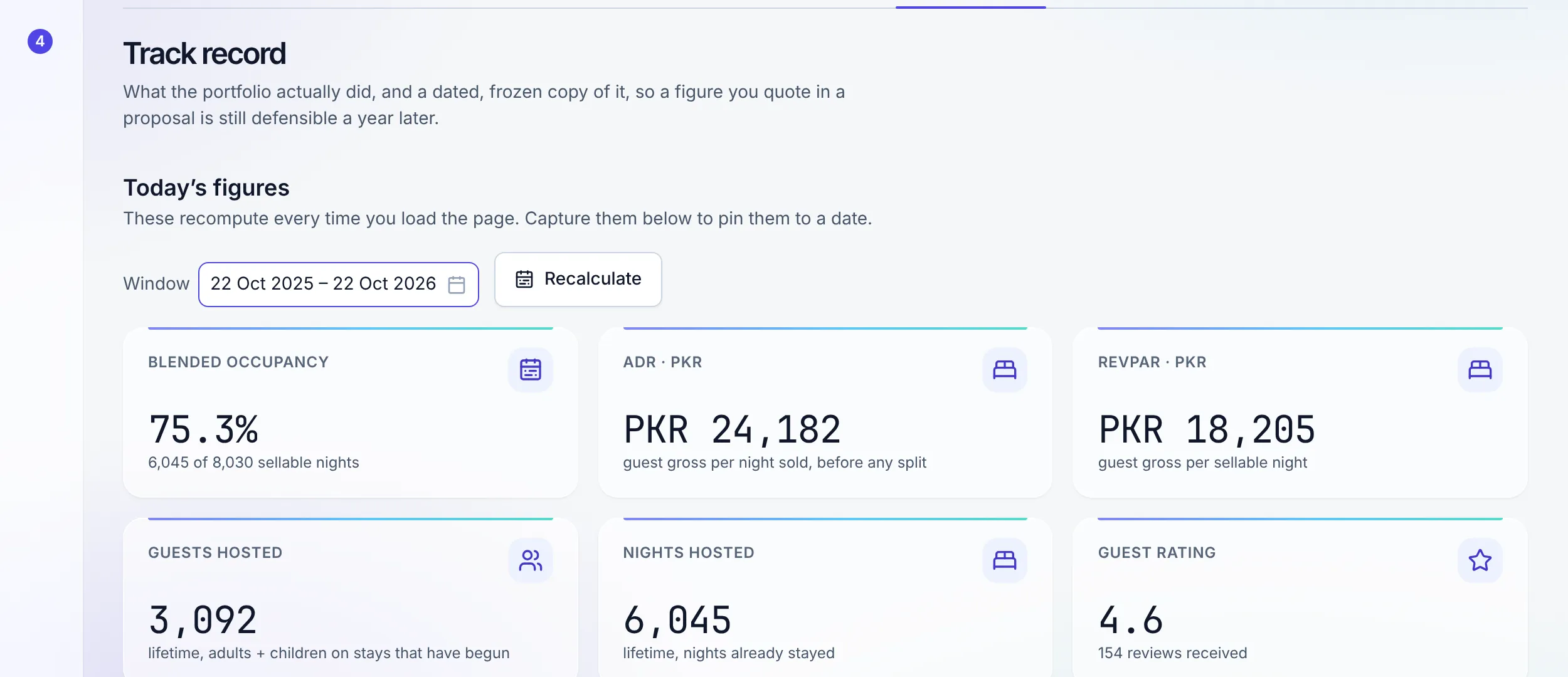Screen dimensions: 1568x677
Task: Click the people icon on Guests Hosted card
Action: tap(531, 560)
